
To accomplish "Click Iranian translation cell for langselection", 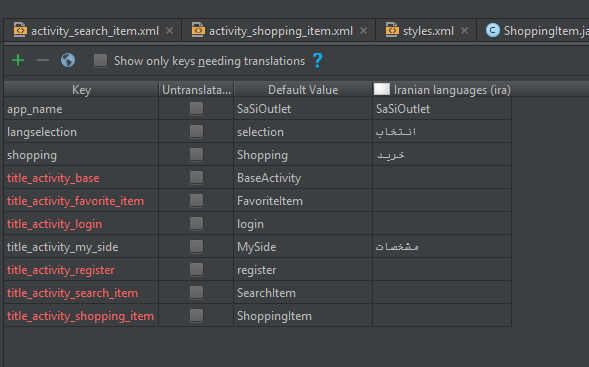I will click(442, 132).
